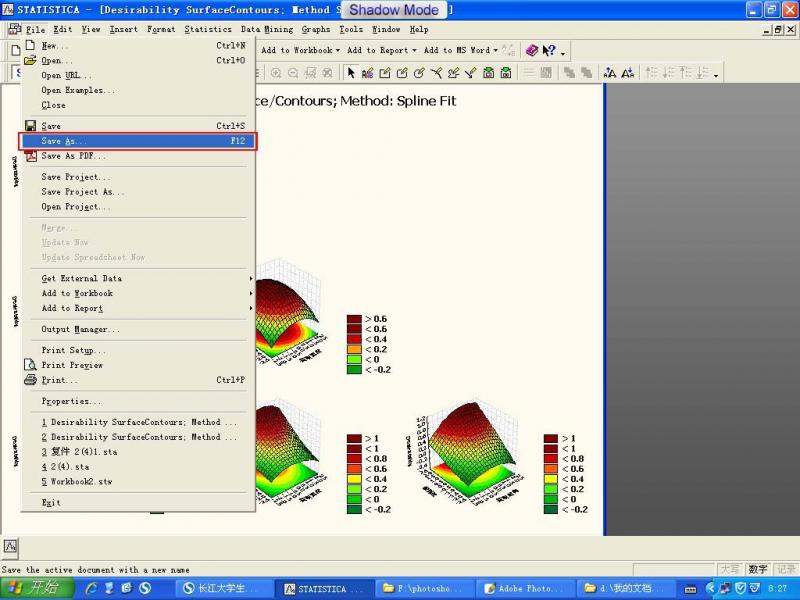Screen dimensions: 800x600
Task: Choose Save Project... menu entry
Action: click(138, 177)
